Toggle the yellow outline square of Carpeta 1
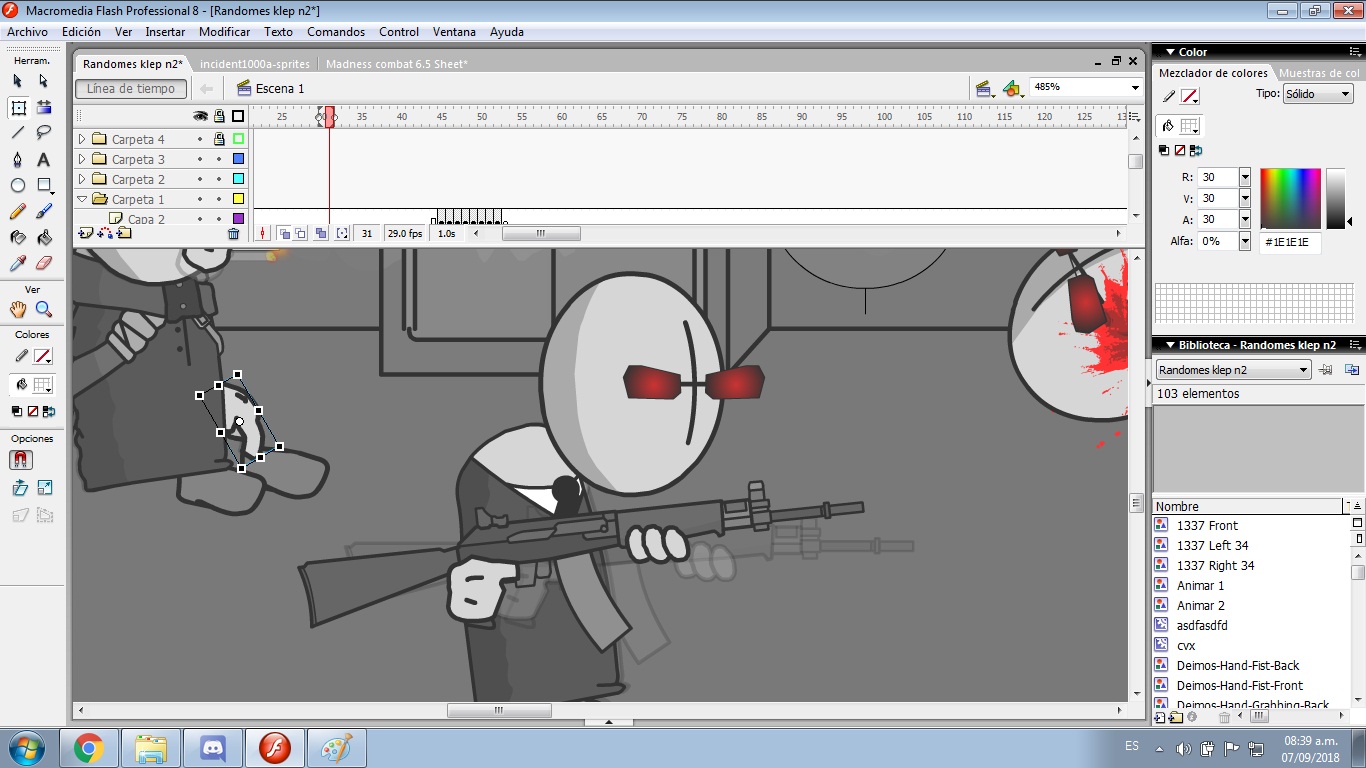1366x768 pixels. [x=238, y=199]
